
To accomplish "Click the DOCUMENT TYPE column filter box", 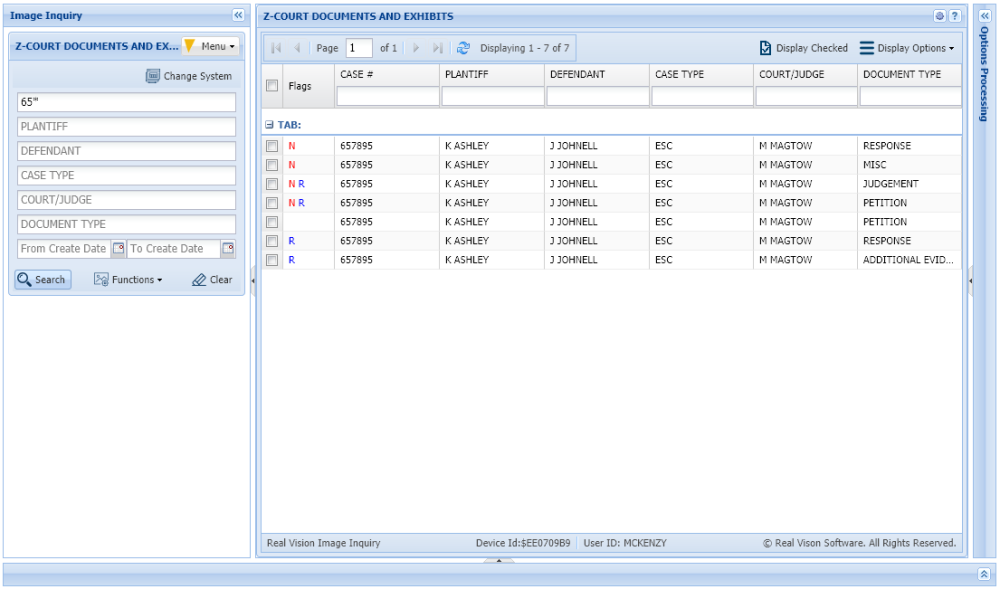I will coord(910,96).
